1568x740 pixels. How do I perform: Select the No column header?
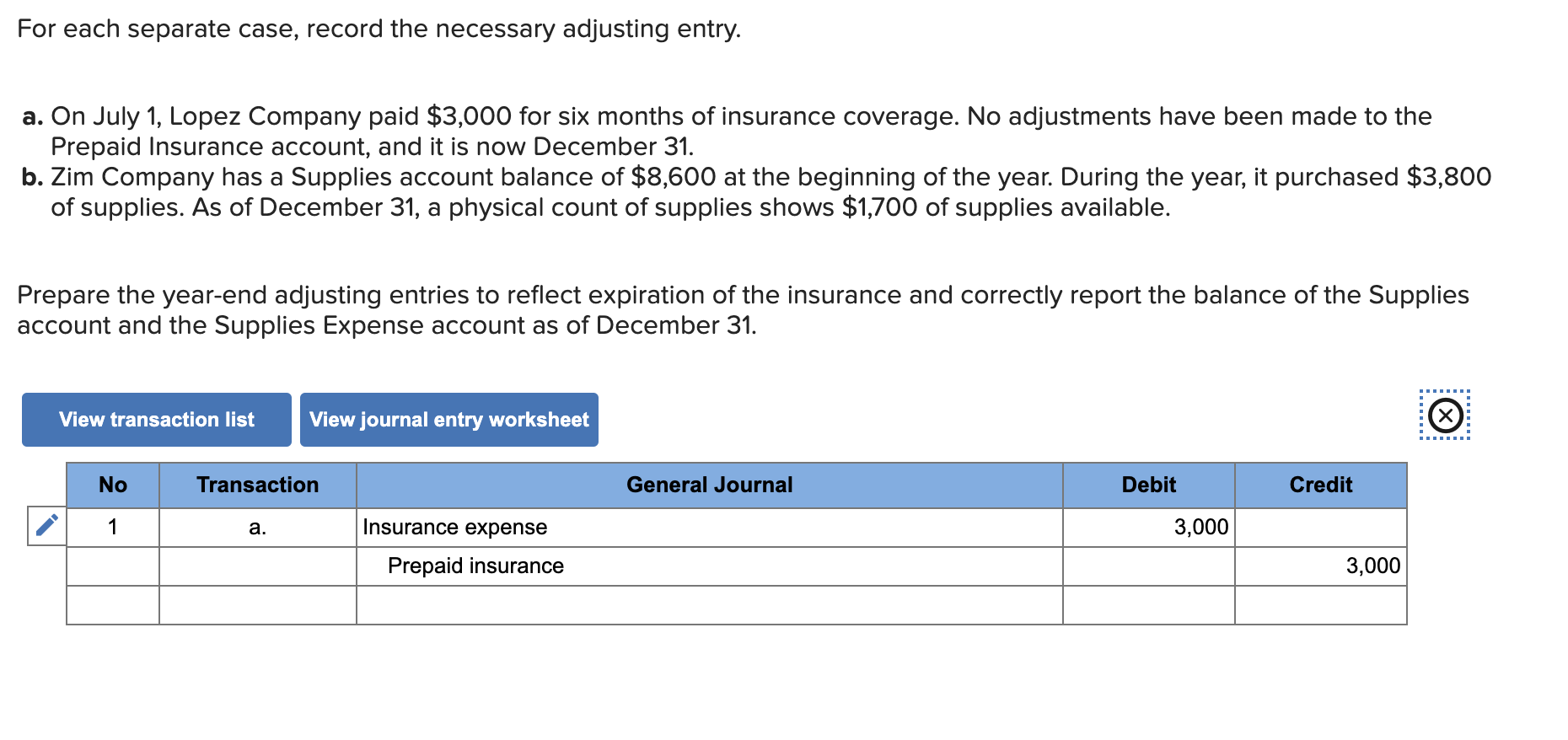coord(112,485)
